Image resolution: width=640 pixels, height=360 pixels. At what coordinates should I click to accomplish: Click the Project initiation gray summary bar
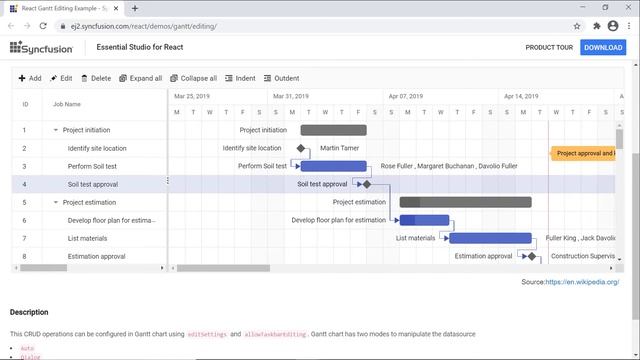pyautogui.click(x=333, y=130)
